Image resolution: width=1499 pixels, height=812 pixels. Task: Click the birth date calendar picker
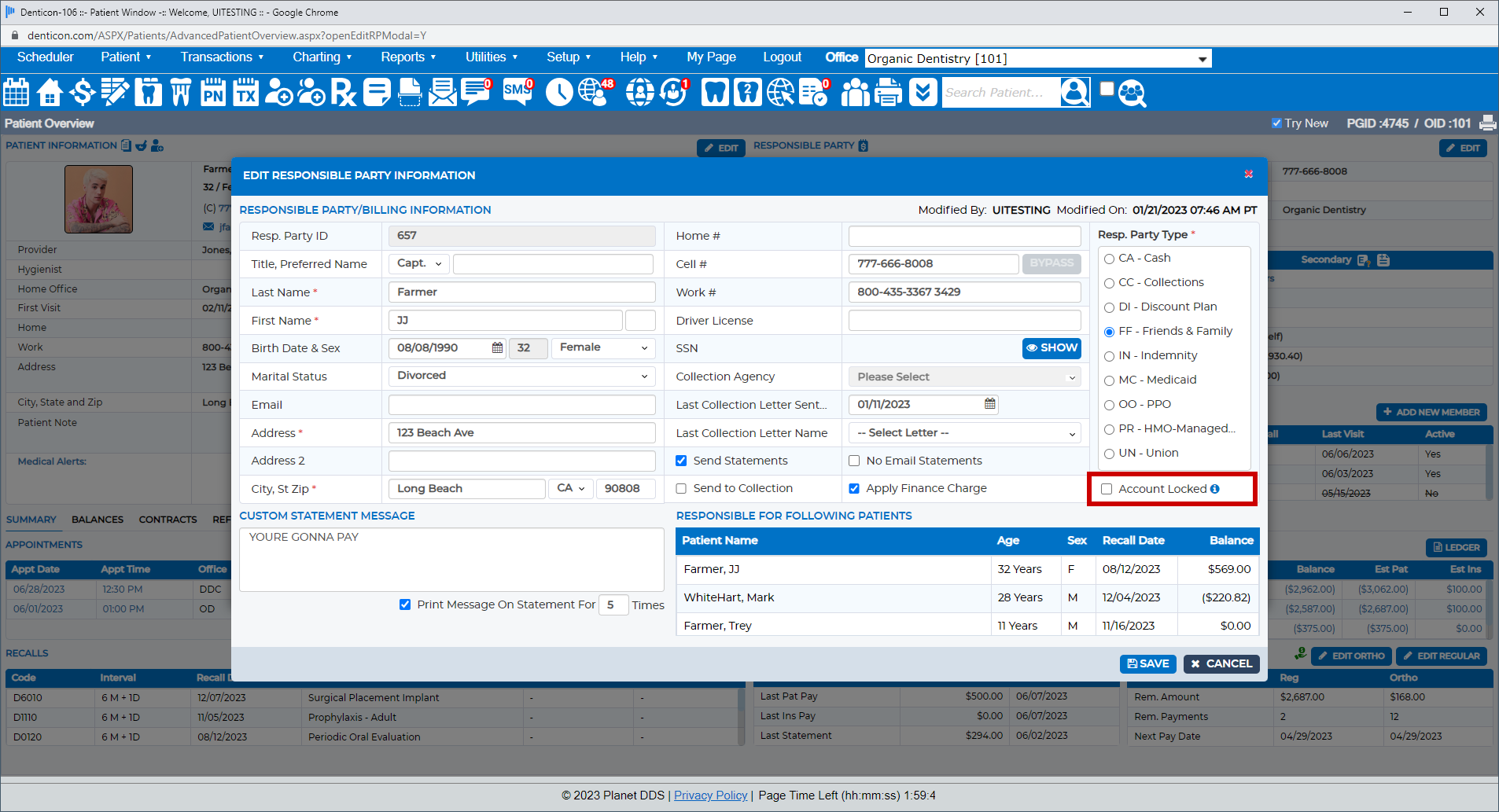pyautogui.click(x=497, y=347)
